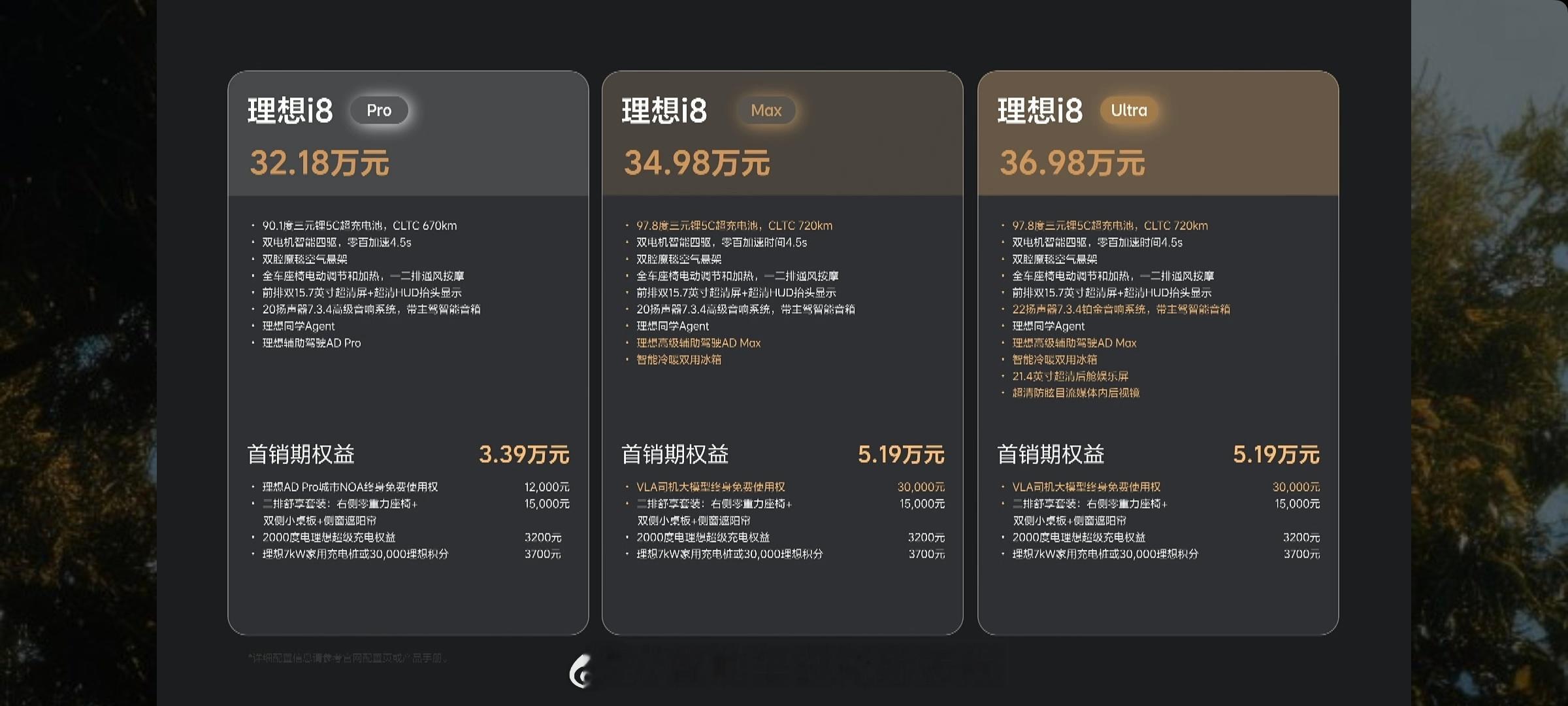Click '双电机智能四驱，零百加速4.5s' on Pro card
The image size is (1568, 706).
(x=336, y=243)
